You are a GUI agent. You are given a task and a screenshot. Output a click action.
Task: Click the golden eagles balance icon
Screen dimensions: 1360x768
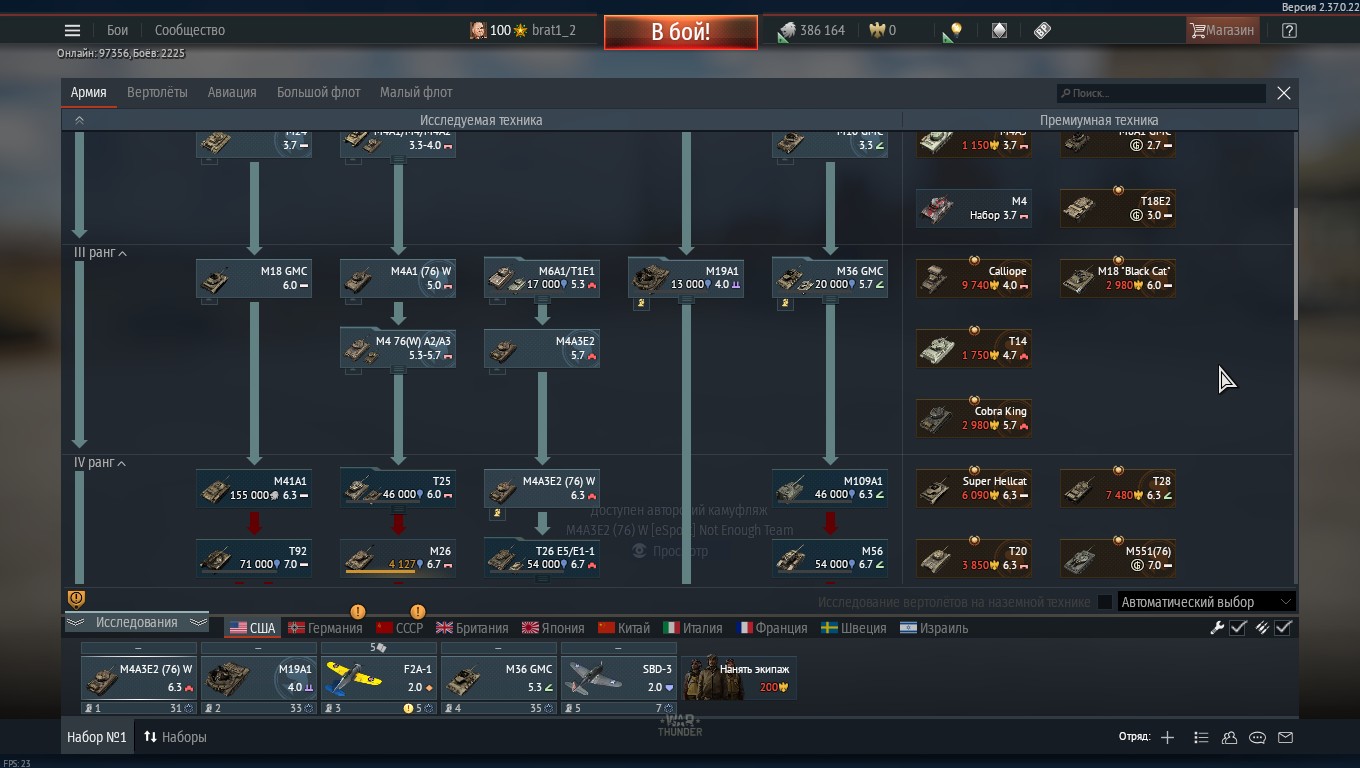pyautogui.click(x=877, y=30)
